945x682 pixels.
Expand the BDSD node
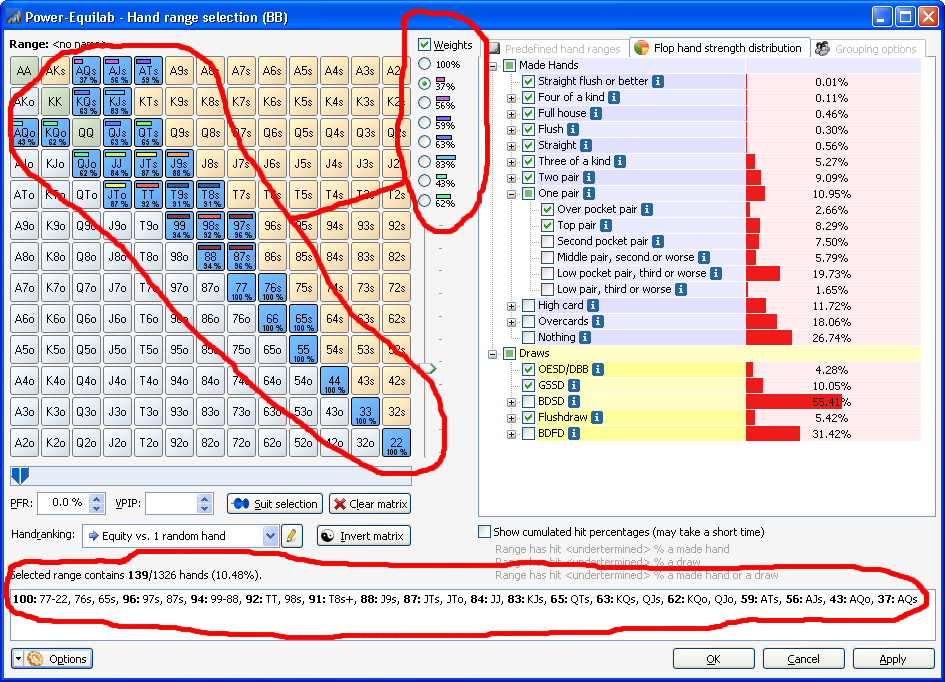click(511, 402)
